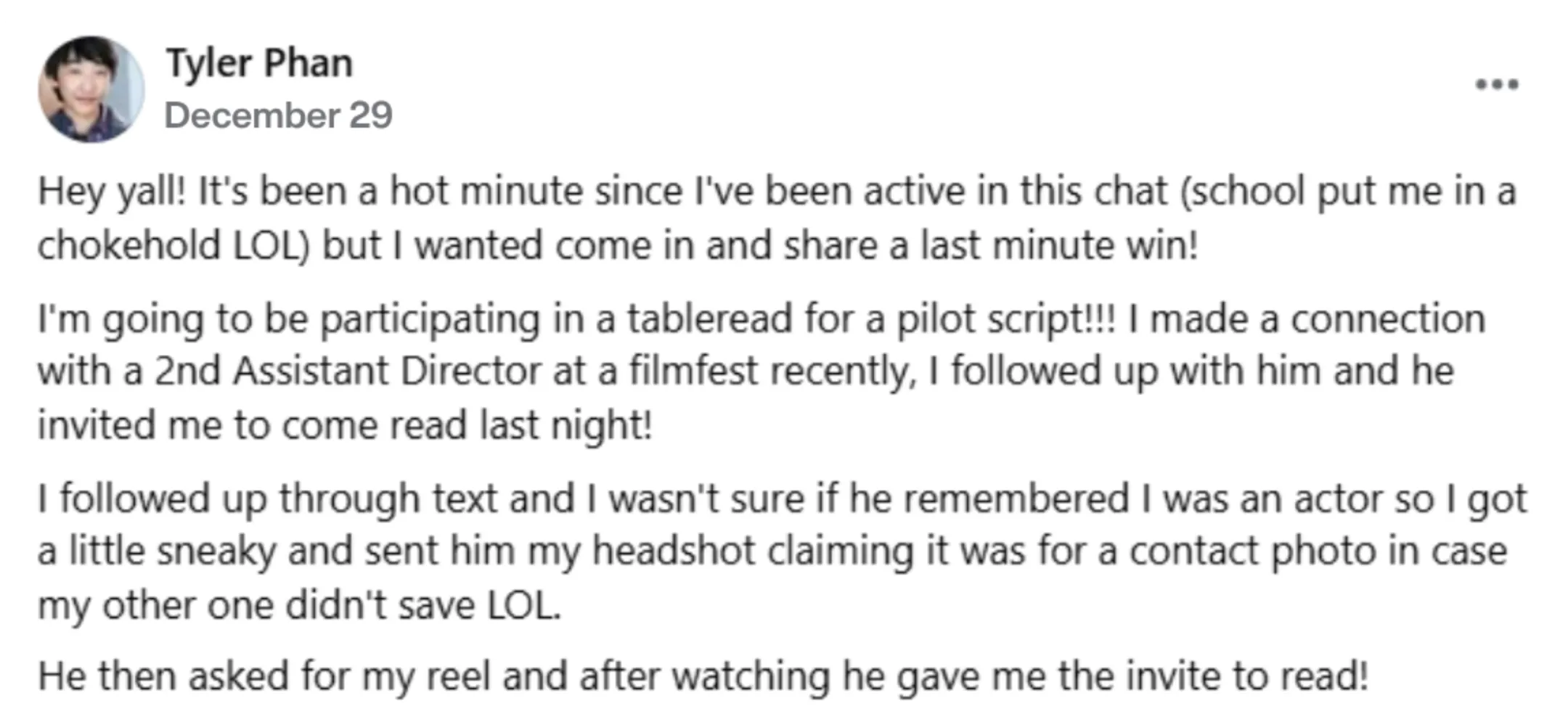Image resolution: width=1568 pixels, height=727 pixels.
Task: Click the paragraph about the tableread pilot script
Action: pyautogui.click(x=762, y=371)
